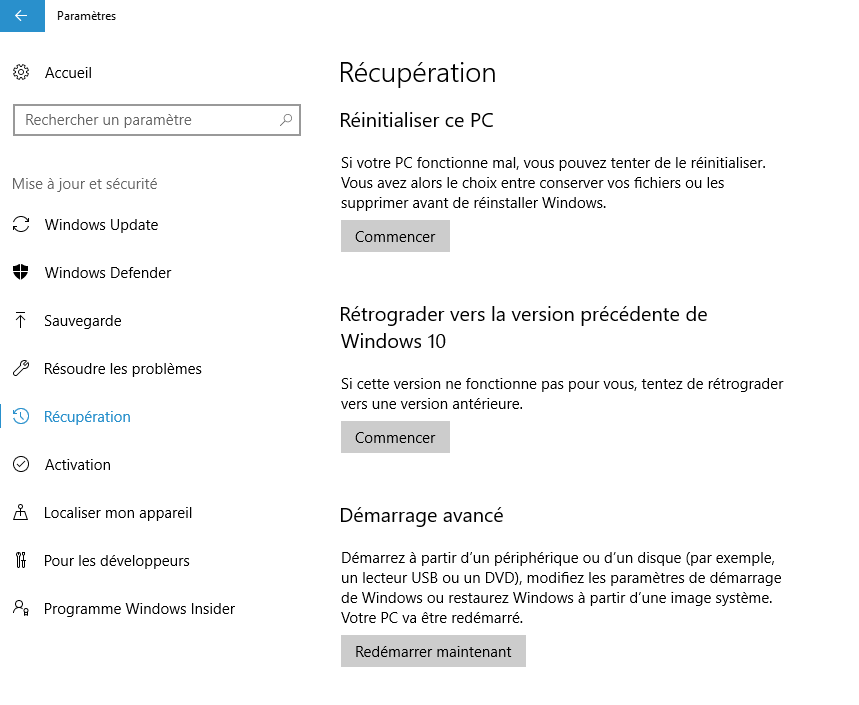The image size is (859, 705).
Task: Go to Activation settings
Action: (x=78, y=465)
